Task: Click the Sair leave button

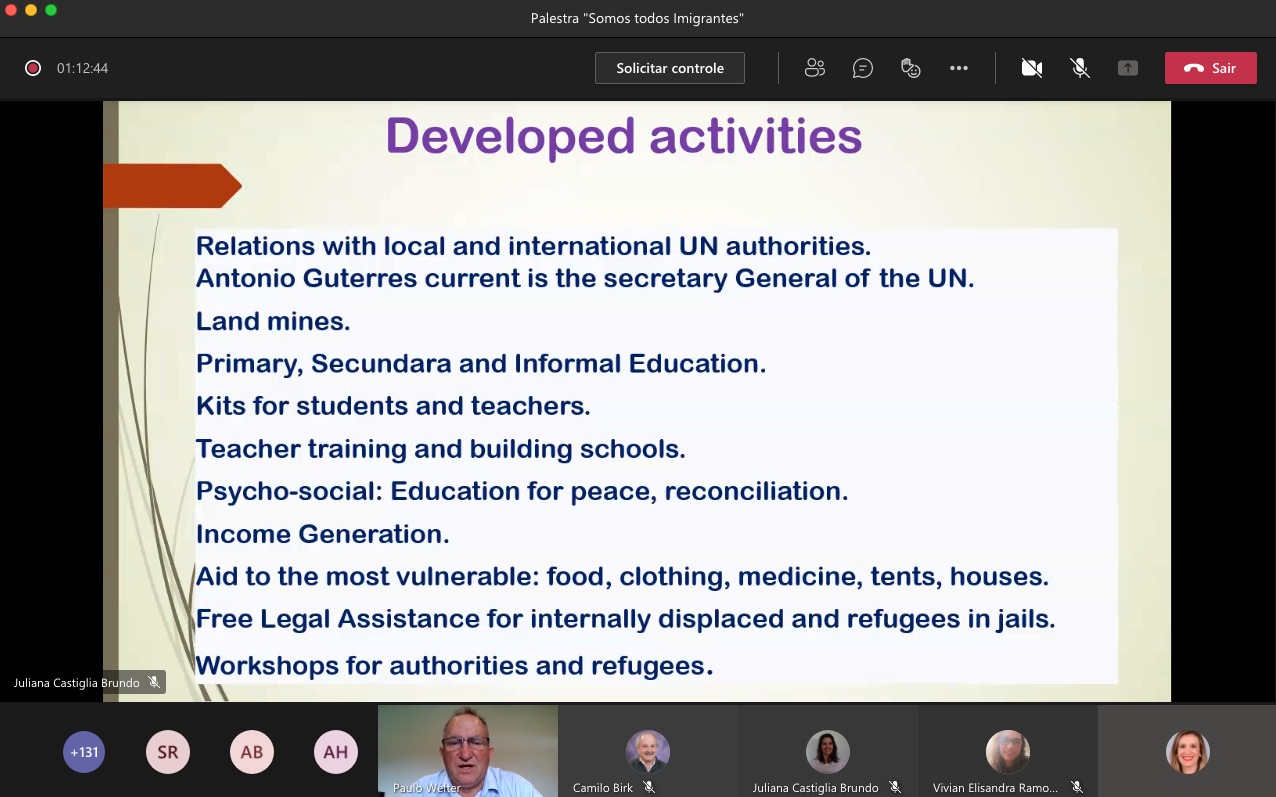Action: pos(1211,68)
